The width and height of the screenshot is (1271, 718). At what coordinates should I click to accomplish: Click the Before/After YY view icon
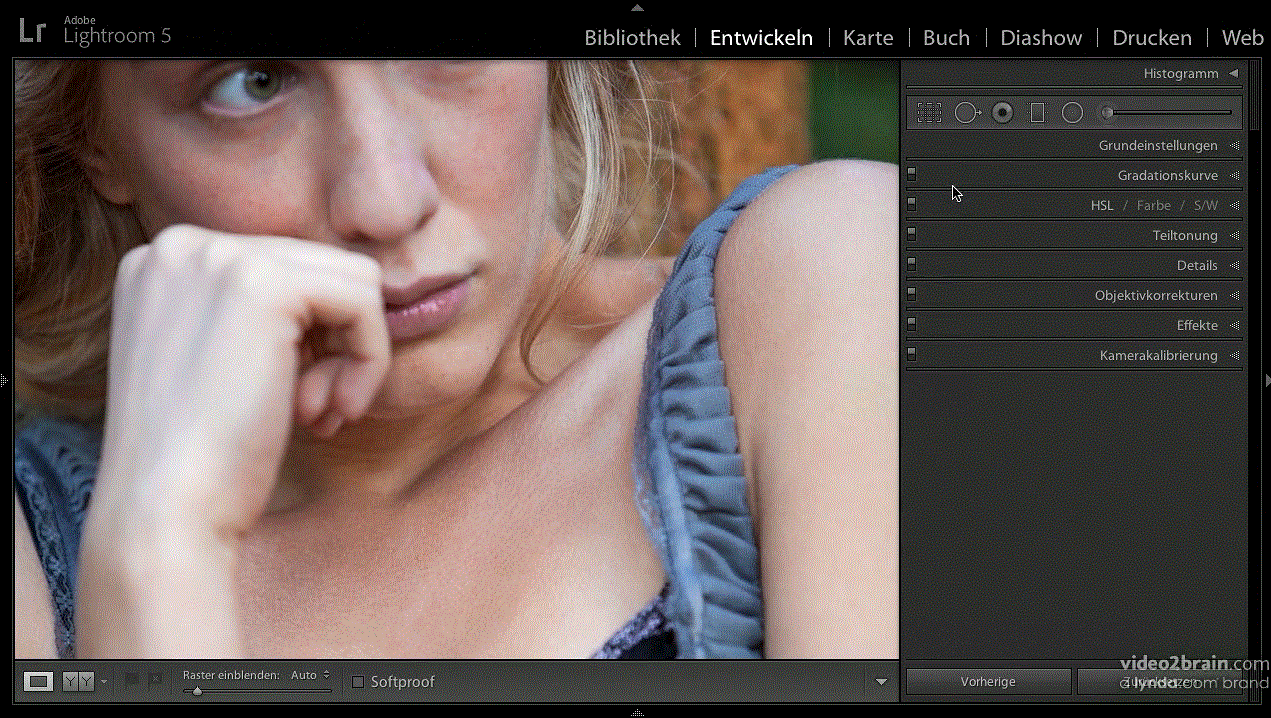click(78, 682)
